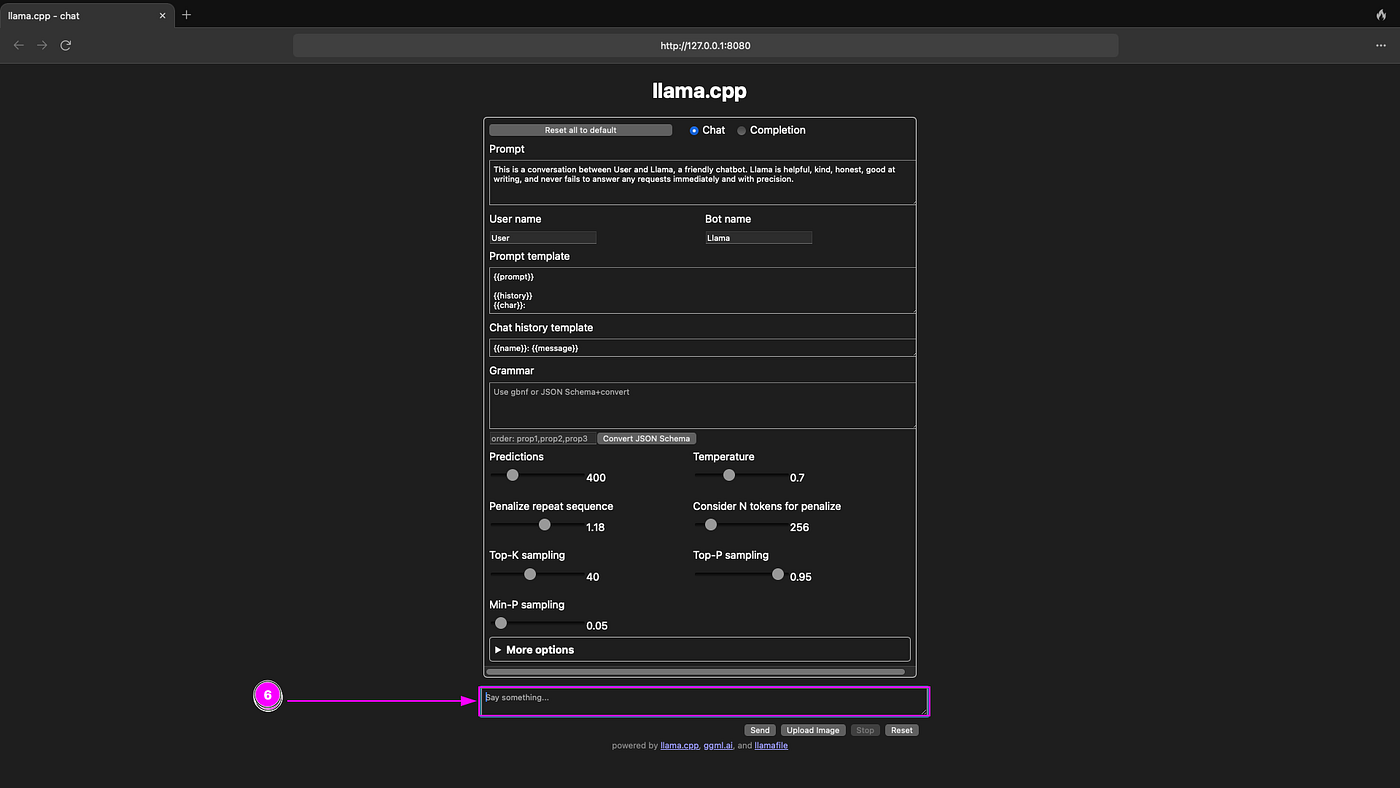Open the browser three-dots menu
Screen dimensions: 1400x788
[1381, 46]
